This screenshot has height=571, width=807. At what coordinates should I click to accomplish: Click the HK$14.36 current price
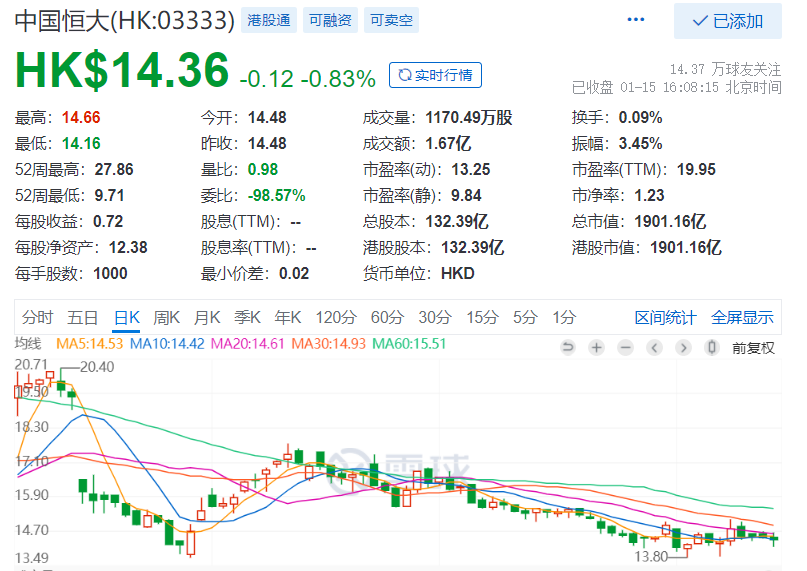(x=122, y=70)
